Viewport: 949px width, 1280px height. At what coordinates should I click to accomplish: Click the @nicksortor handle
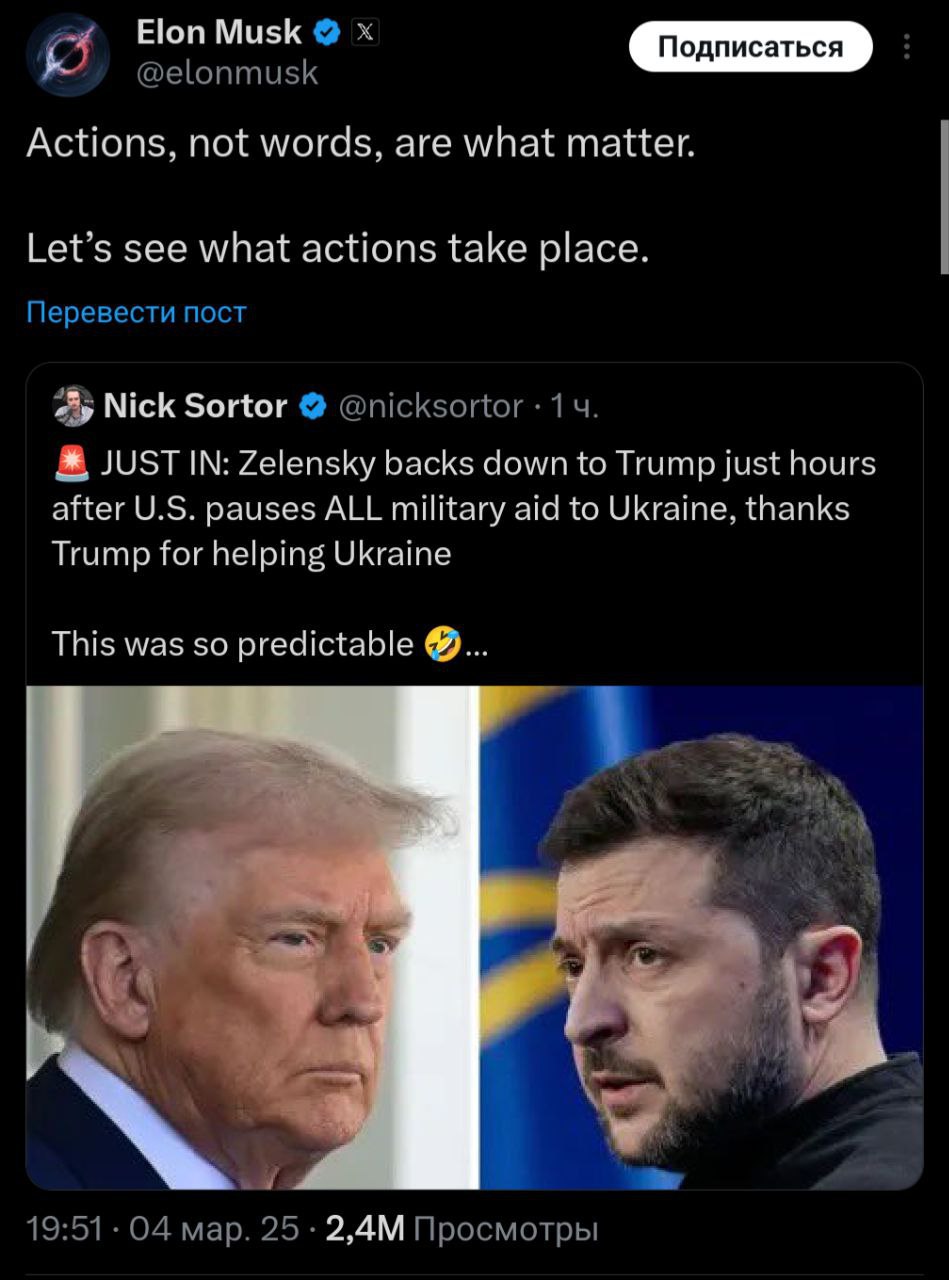(x=432, y=406)
